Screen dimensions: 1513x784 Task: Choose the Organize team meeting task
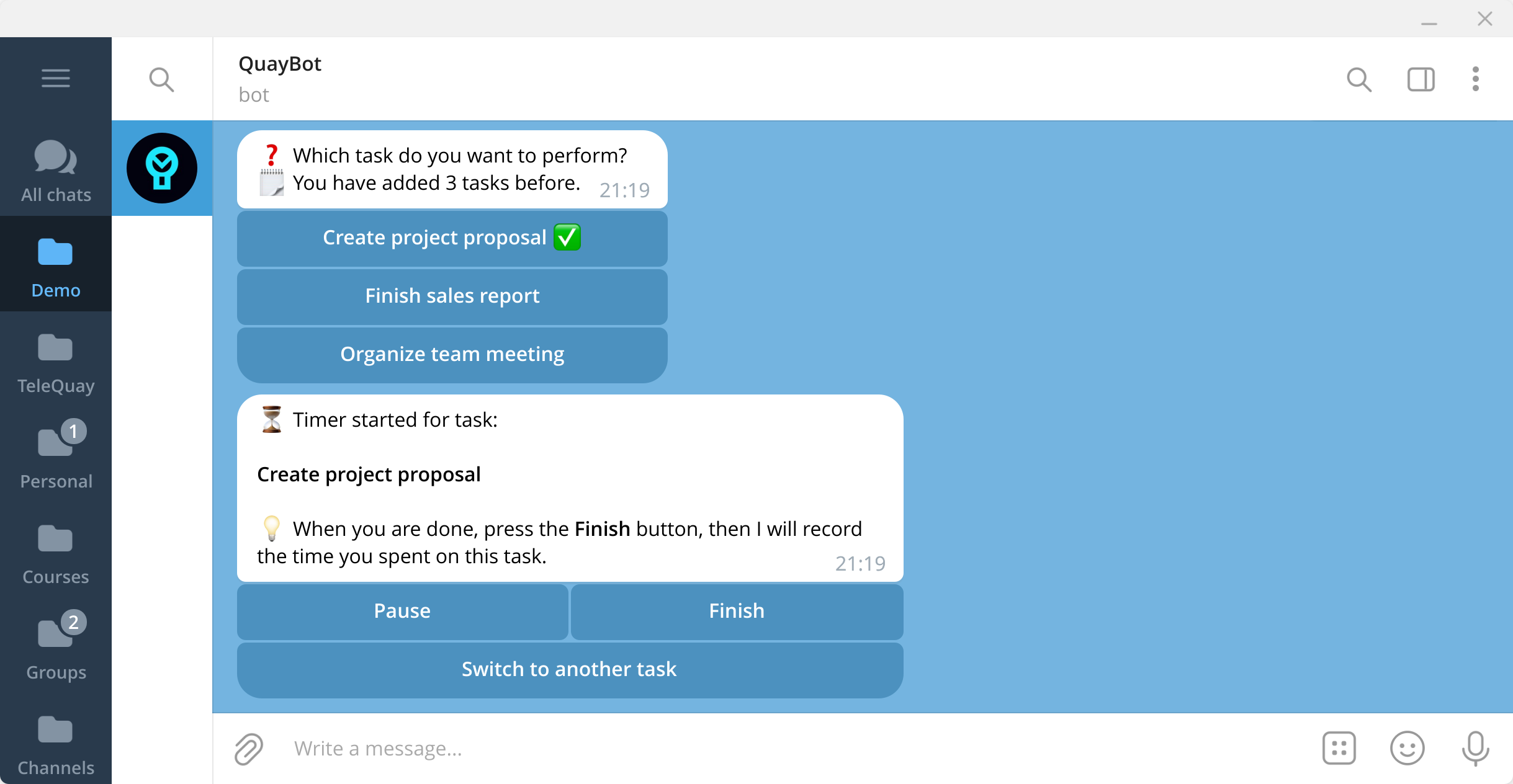pos(452,354)
